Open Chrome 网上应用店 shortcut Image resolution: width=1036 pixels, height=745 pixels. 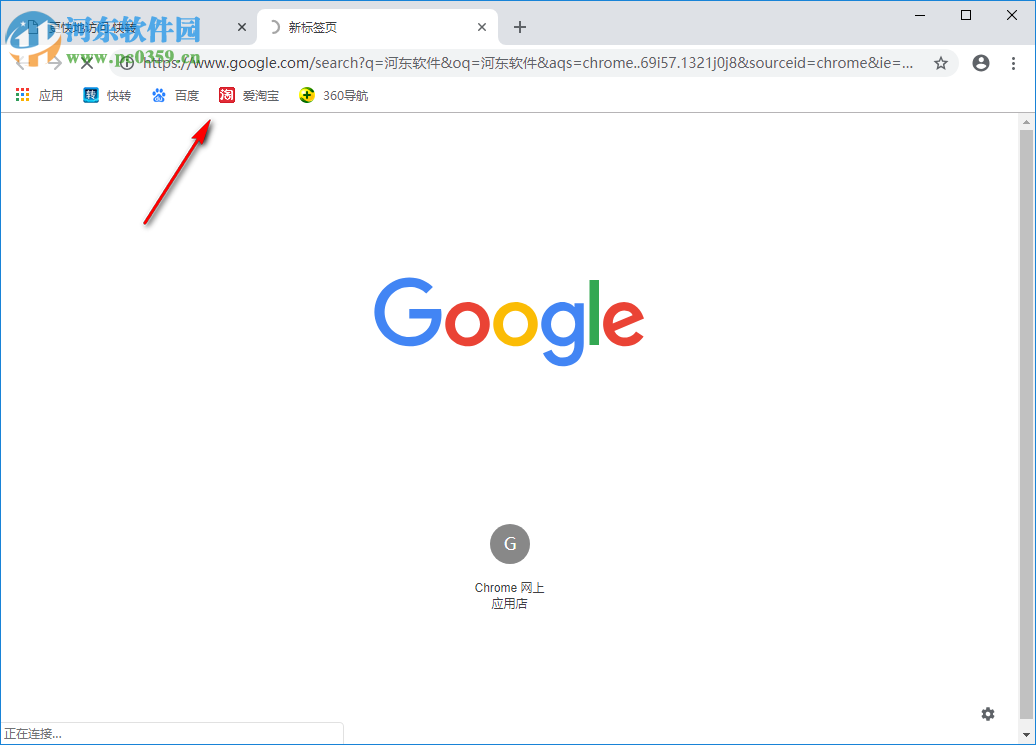[x=509, y=595]
